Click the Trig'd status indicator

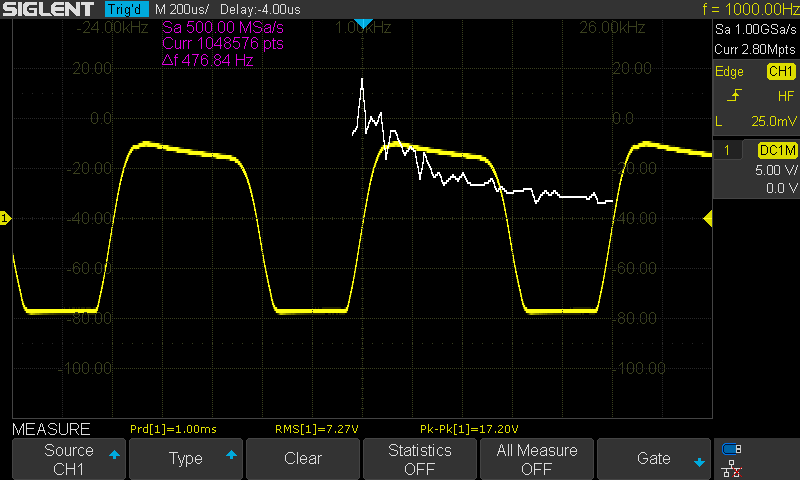tap(126, 9)
